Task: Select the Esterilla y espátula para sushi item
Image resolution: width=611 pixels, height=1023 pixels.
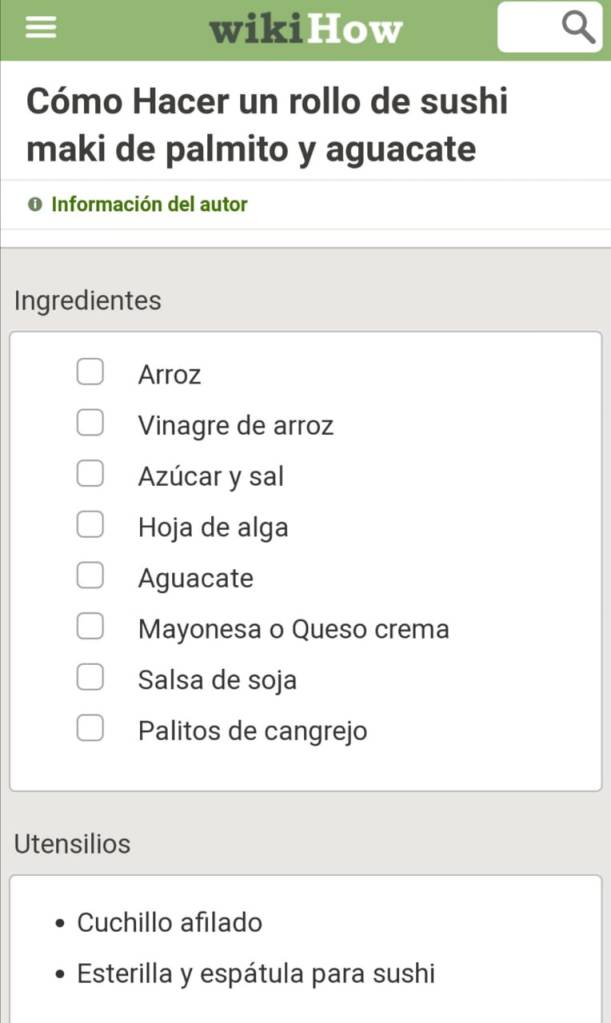Action: (256, 974)
